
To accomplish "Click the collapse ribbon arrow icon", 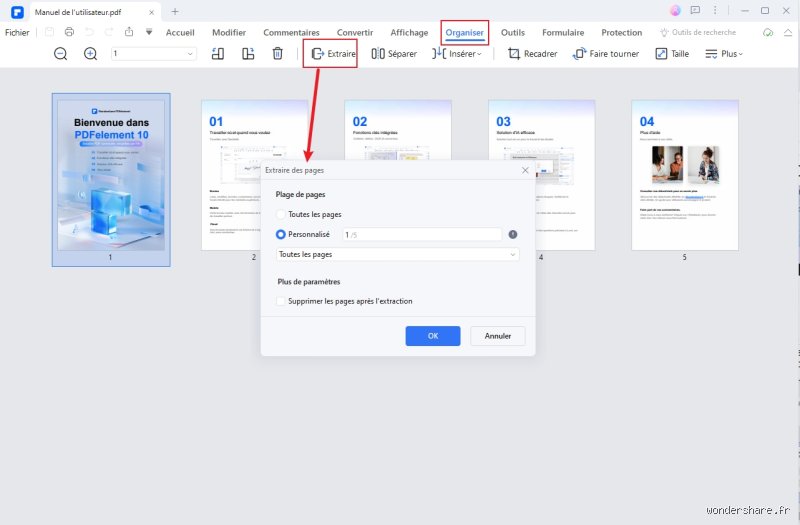I will (788, 32).
